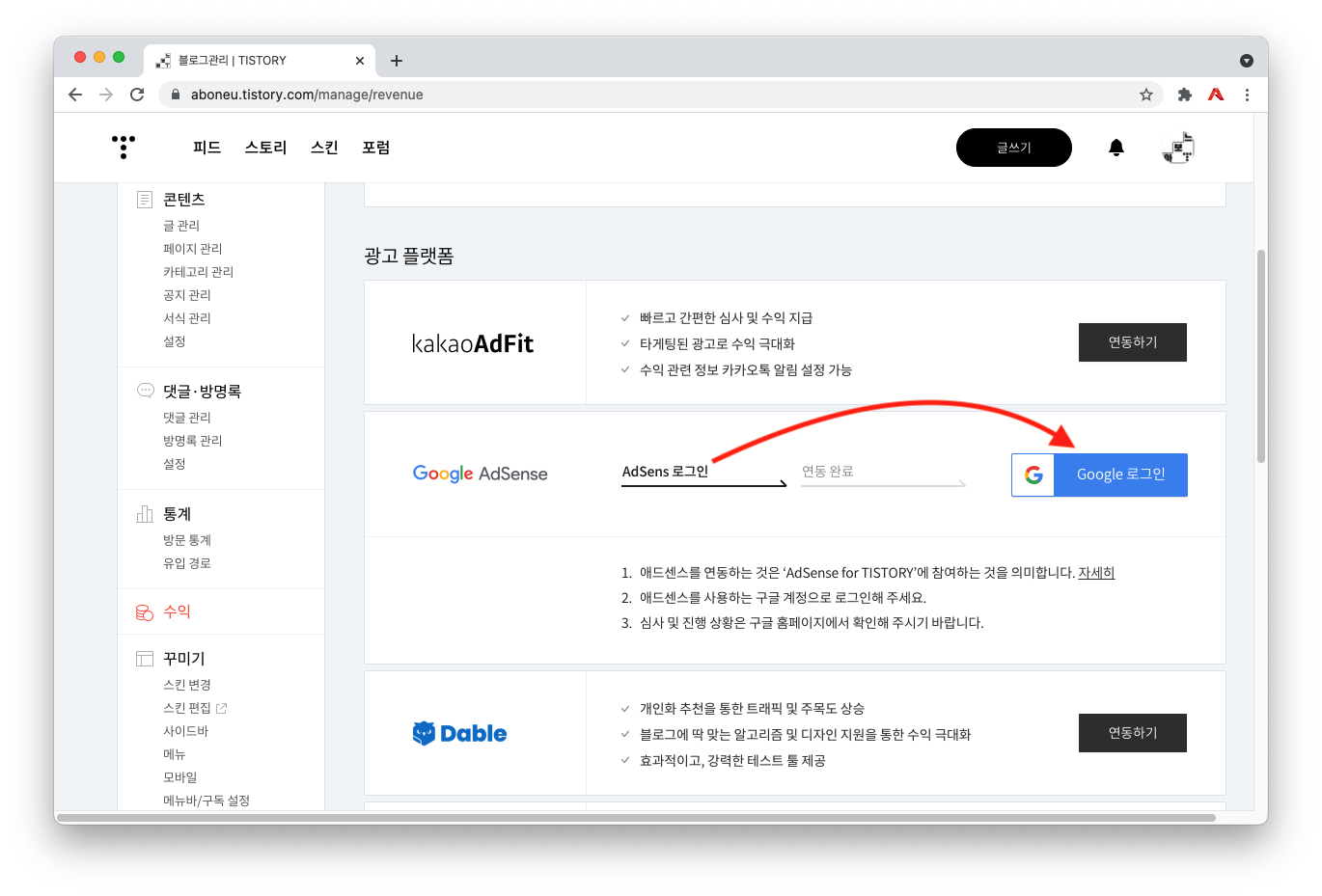
Task: Close the 블로그관리 TISTORY tab
Action: [x=360, y=61]
